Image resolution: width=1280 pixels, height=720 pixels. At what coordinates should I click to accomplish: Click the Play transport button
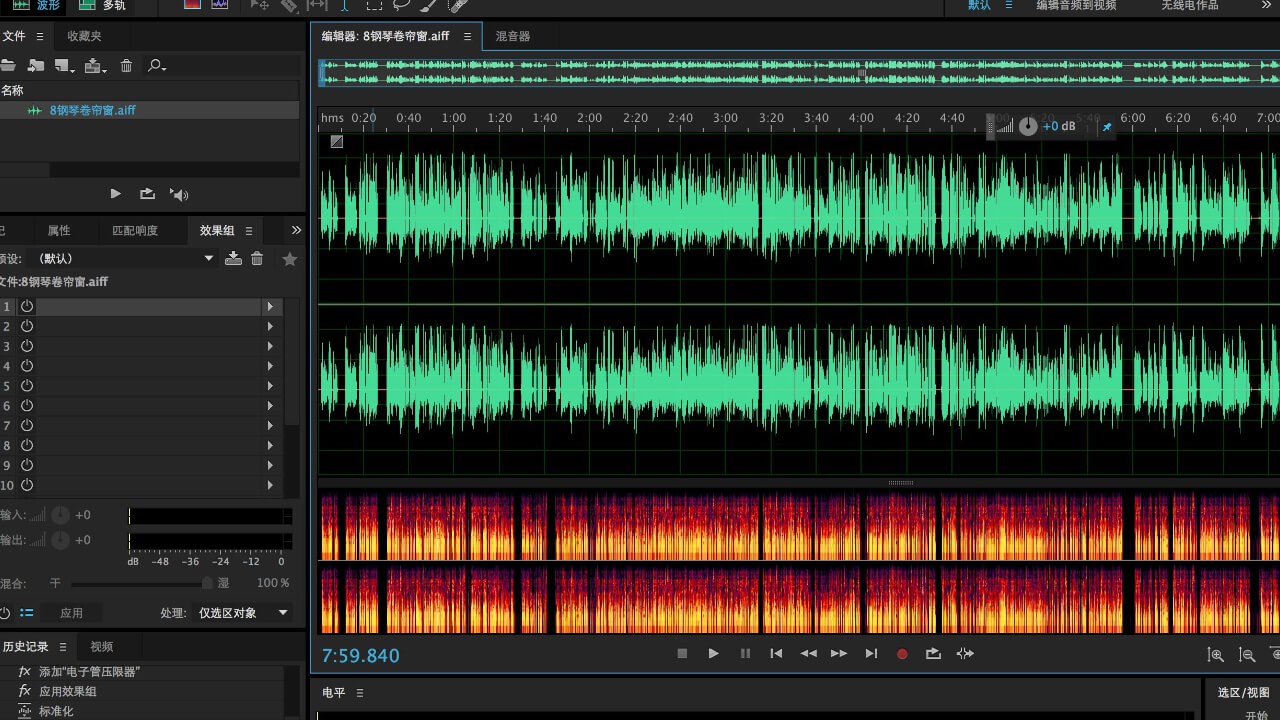click(713, 654)
